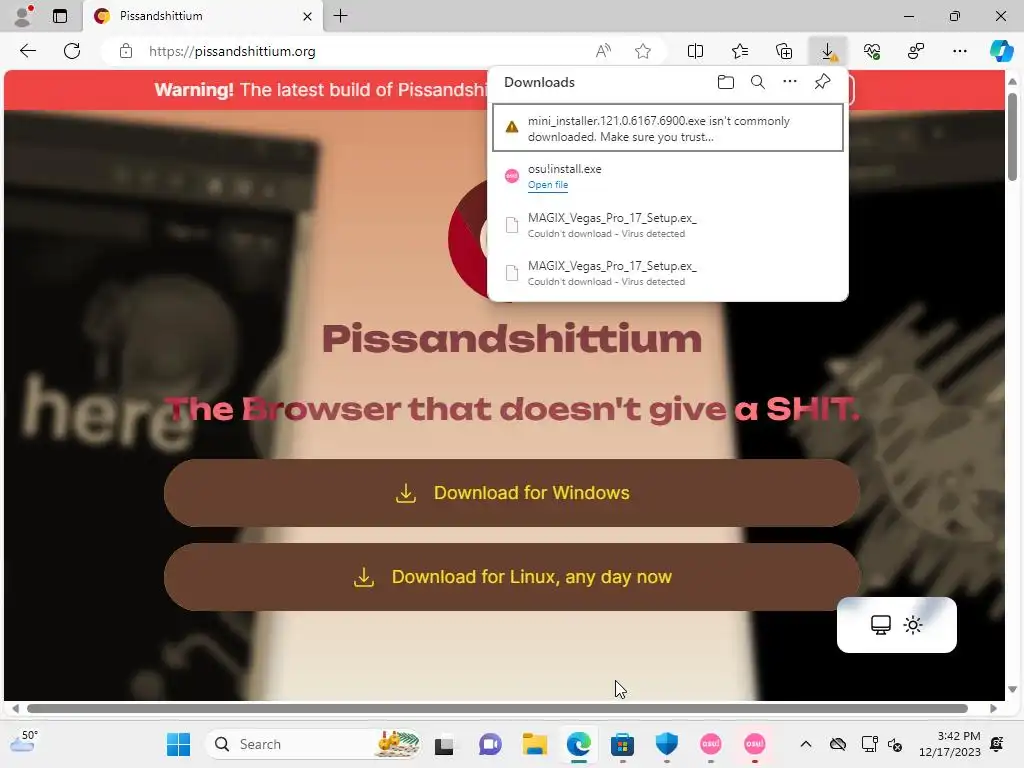
Task: Open Windows Start menu
Action: pyautogui.click(x=178, y=744)
